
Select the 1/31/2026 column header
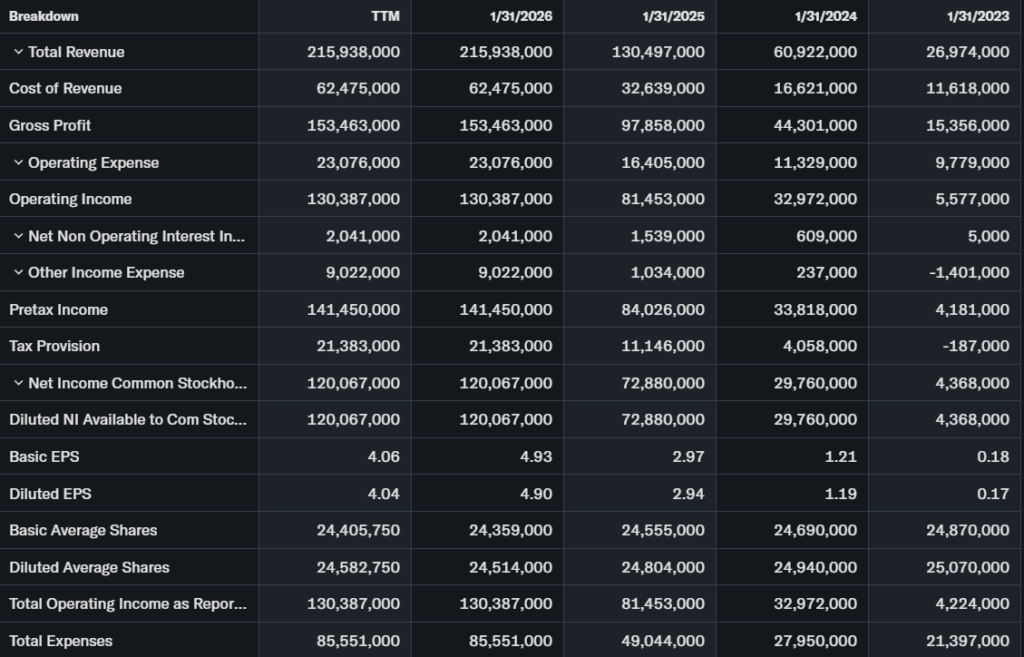(x=522, y=16)
